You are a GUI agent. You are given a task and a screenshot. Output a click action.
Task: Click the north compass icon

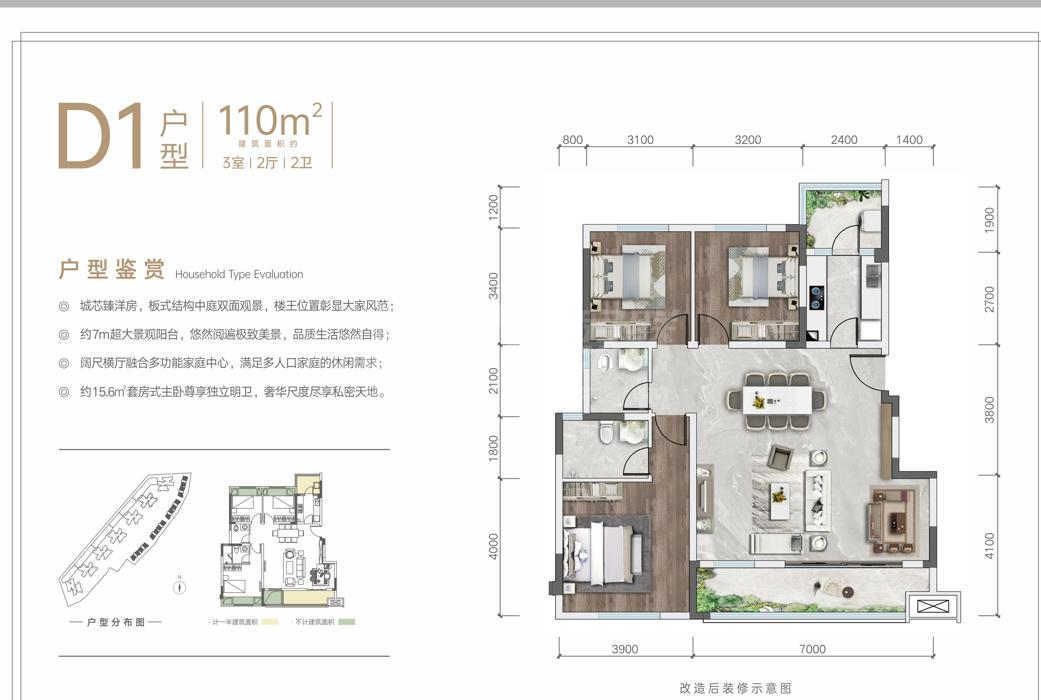(x=179, y=586)
